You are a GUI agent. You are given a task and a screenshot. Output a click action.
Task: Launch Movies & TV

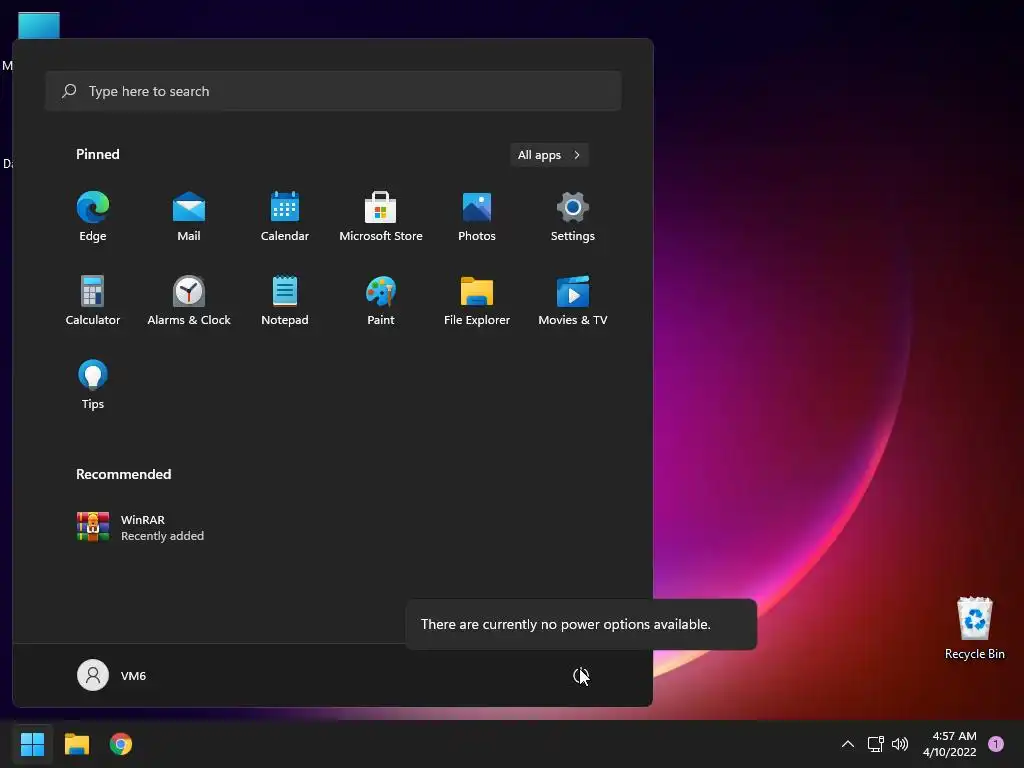[x=573, y=300]
